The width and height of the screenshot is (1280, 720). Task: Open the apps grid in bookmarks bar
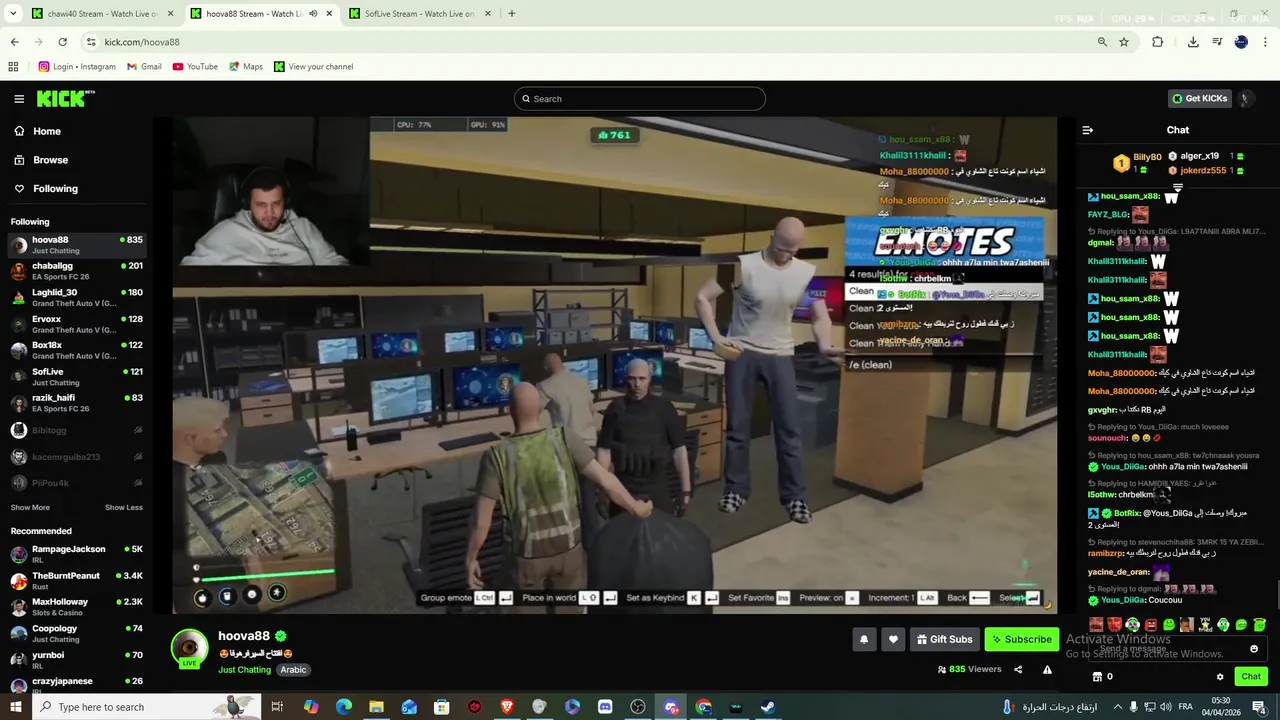pyautogui.click(x=13, y=67)
